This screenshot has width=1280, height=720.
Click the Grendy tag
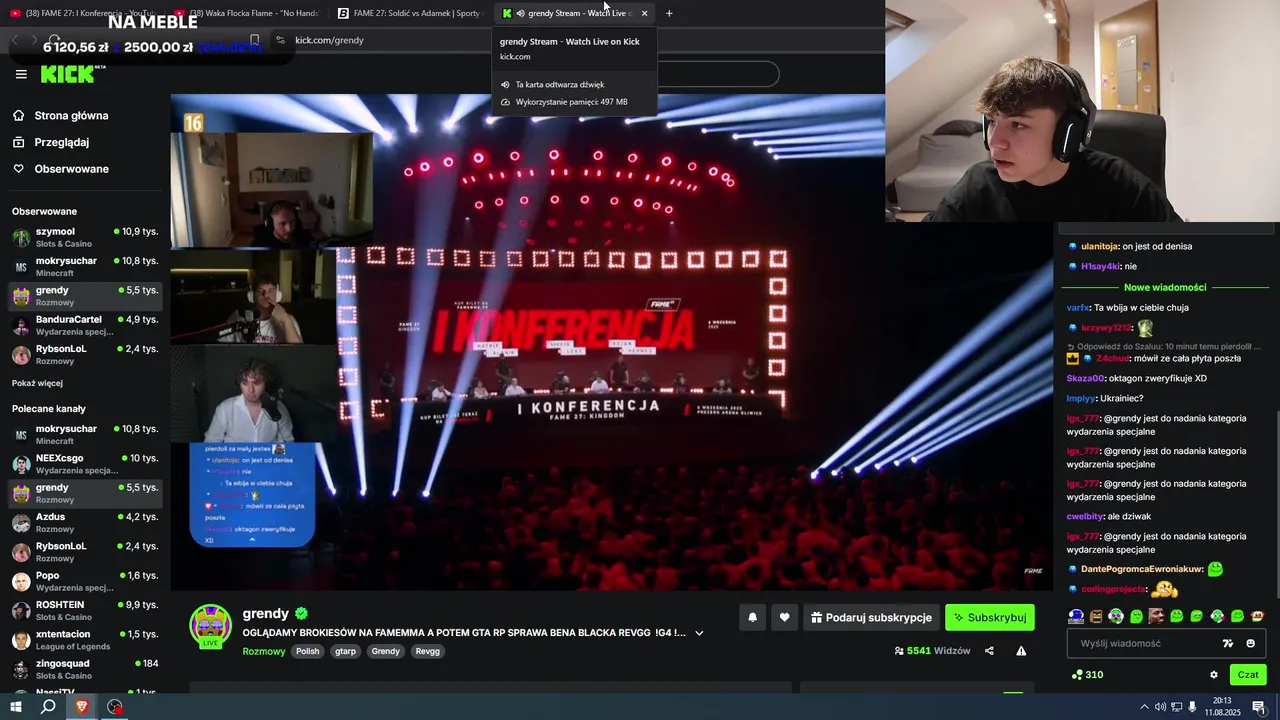click(x=385, y=651)
